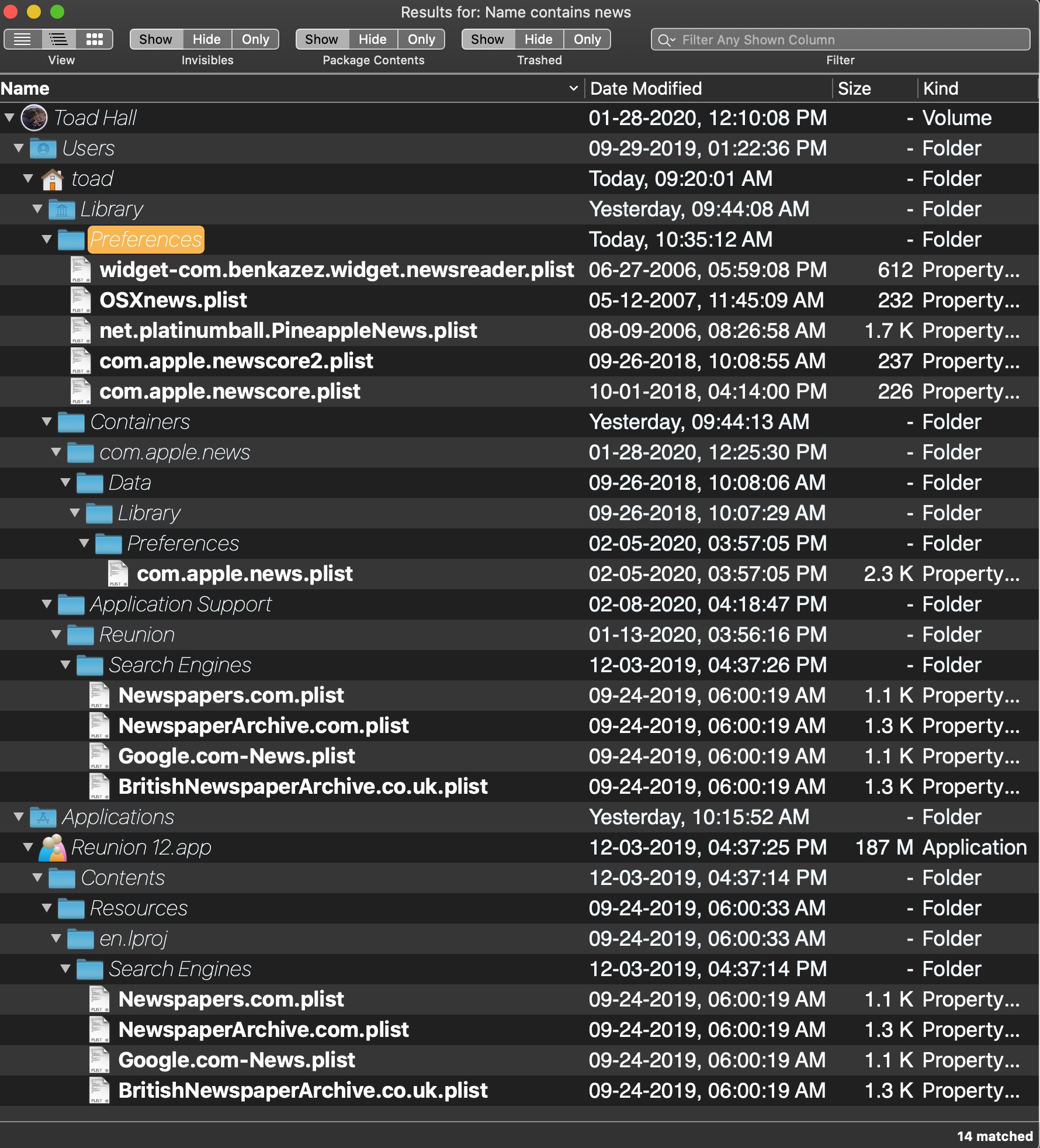Click the com.apple.news.plist file icon
The height and width of the screenshot is (1148, 1040).
(x=118, y=574)
